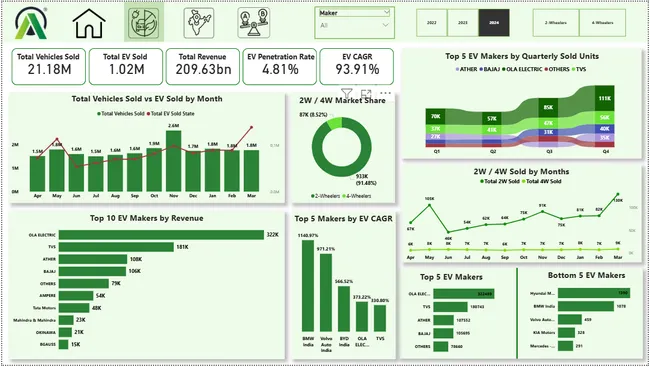The image size is (650, 367).
Task: Select the BAJAJ 106K revenue bar
Action: click(x=92, y=271)
